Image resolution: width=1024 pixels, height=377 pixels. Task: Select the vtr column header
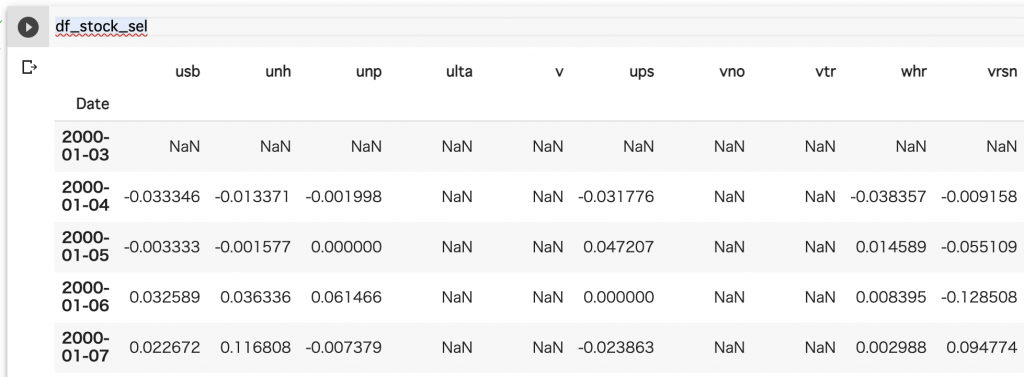pos(826,72)
